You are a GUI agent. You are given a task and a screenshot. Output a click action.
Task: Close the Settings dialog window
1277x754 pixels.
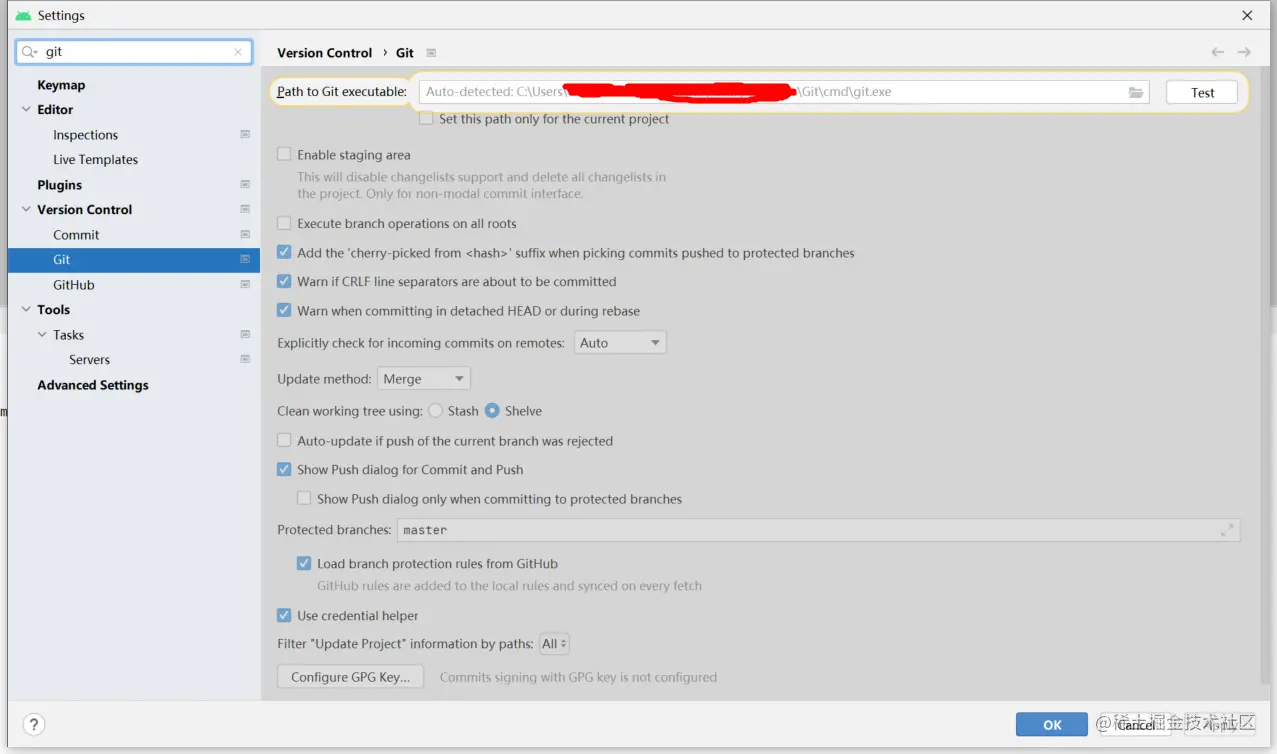(x=1247, y=16)
